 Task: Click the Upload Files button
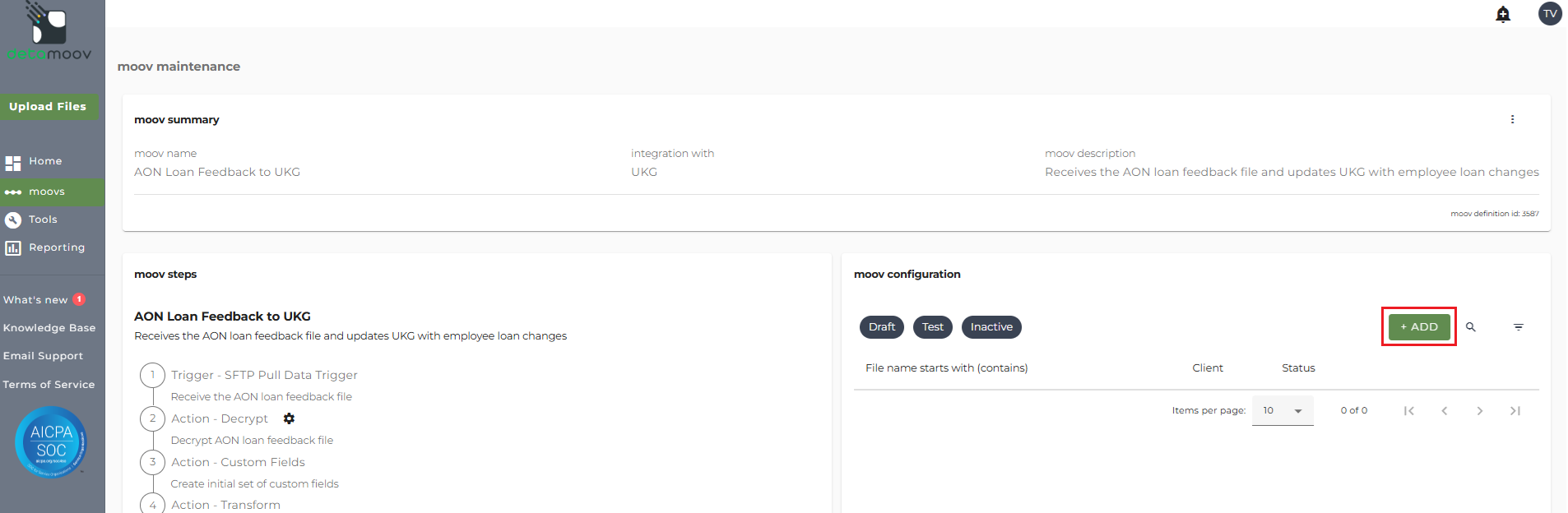pos(48,107)
